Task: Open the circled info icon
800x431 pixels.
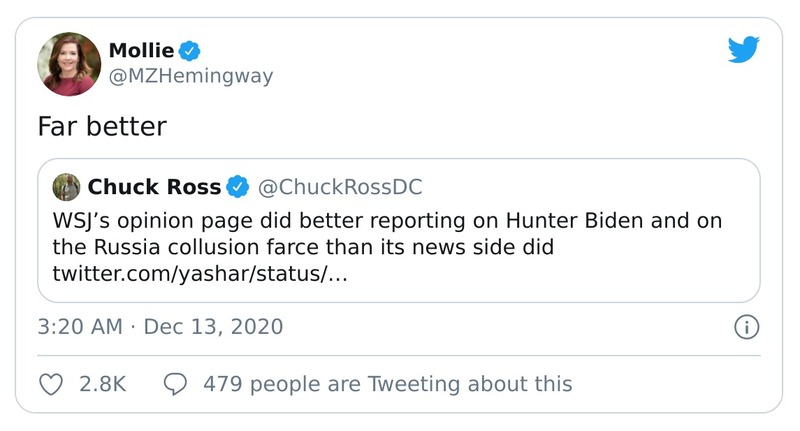Action: pyautogui.click(x=747, y=327)
